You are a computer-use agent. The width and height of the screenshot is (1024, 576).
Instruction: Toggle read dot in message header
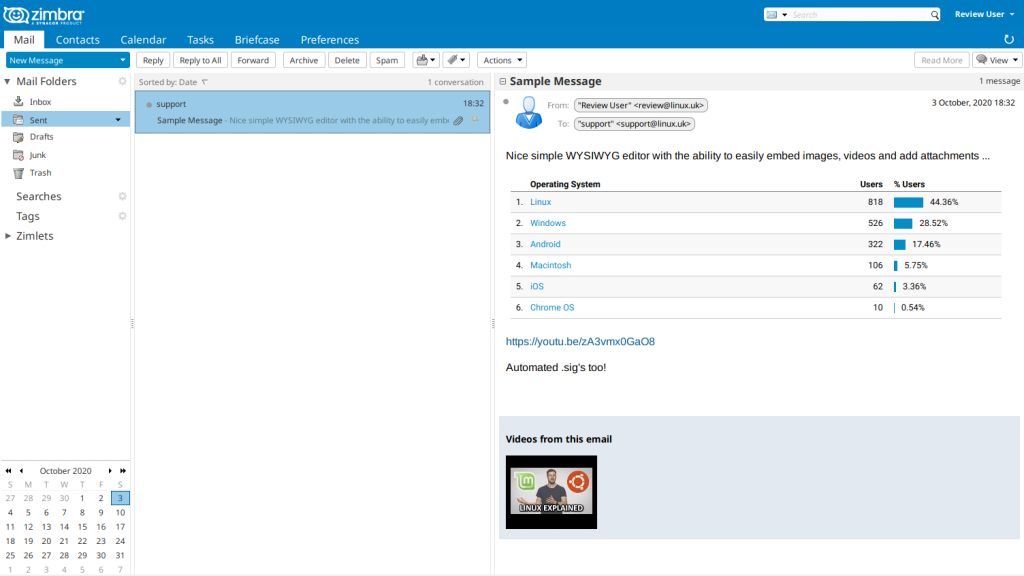(x=506, y=102)
